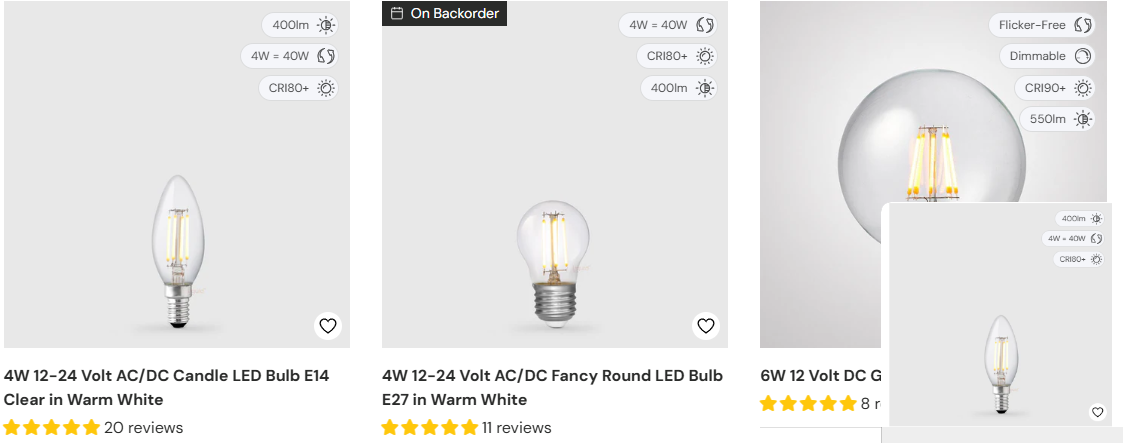
Task: View the 11 reviews for Fancy Round bulb
Action: tap(516, 428)
